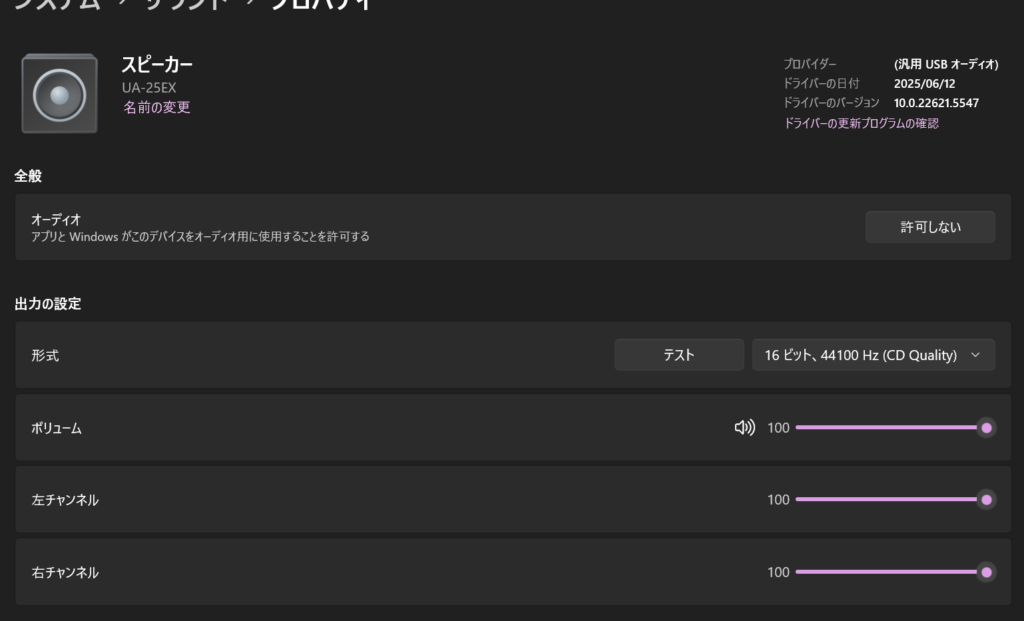Image resolution: width=1024 pixels, height=621 pixels.
Task: Open the 16 ビット 44100 Hz format dropdown
Action: (873, 355)
